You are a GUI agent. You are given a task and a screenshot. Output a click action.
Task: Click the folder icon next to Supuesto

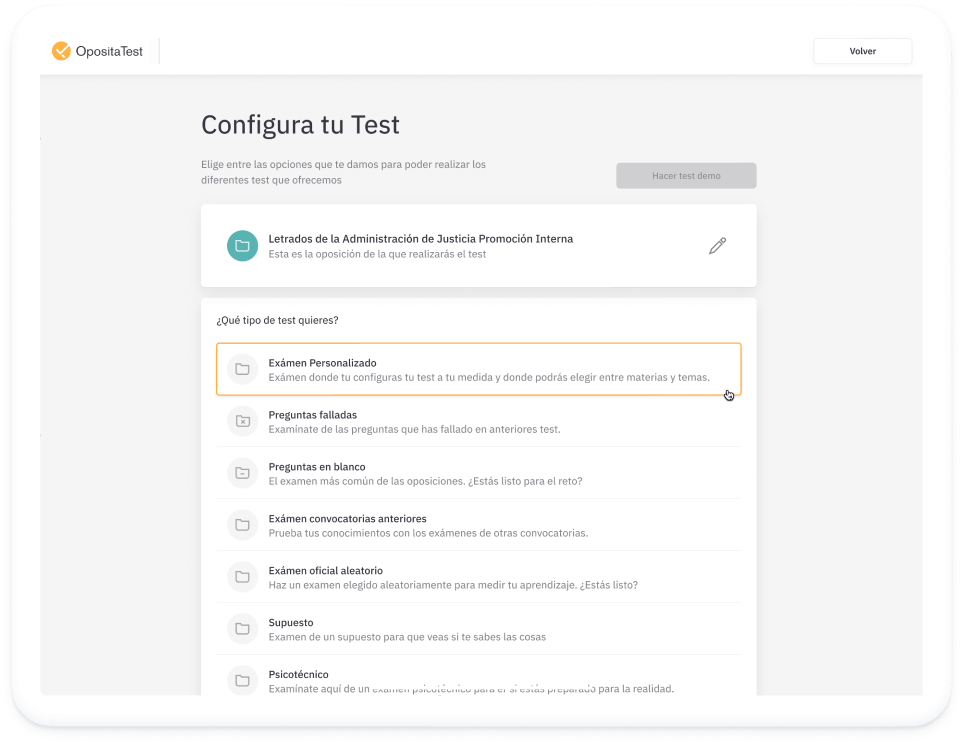(x=242, y=629)
